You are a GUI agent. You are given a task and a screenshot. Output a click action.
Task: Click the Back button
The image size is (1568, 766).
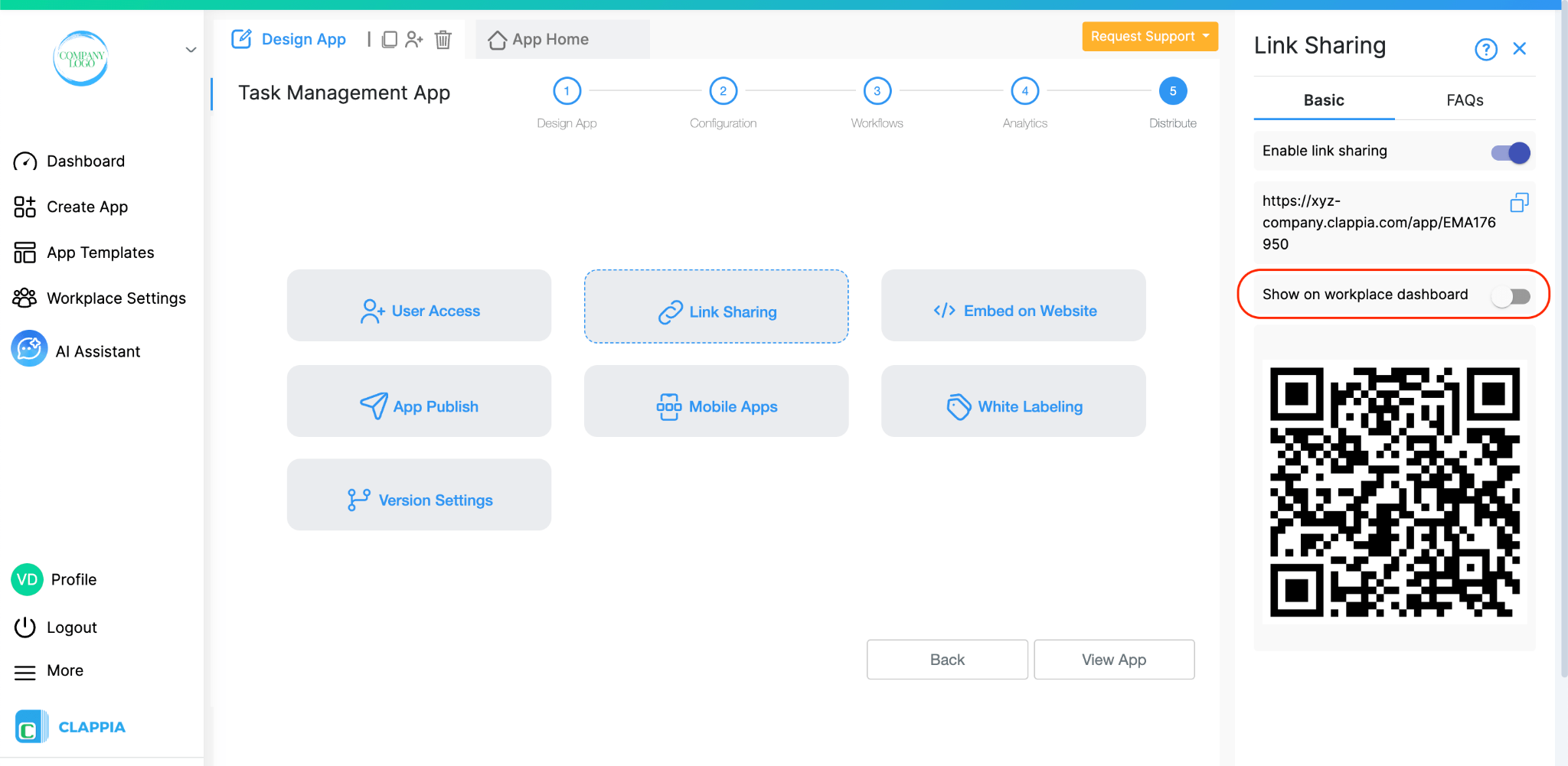947,660
